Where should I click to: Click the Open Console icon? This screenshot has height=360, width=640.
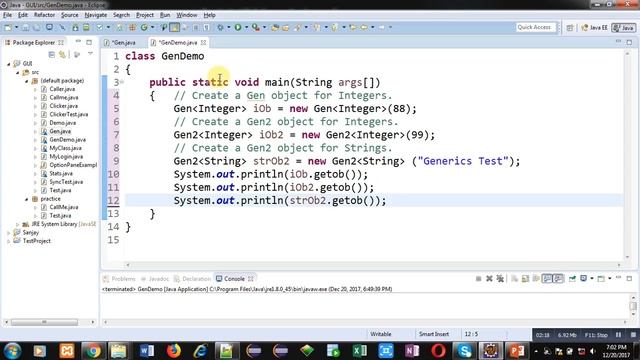(601, 279)
